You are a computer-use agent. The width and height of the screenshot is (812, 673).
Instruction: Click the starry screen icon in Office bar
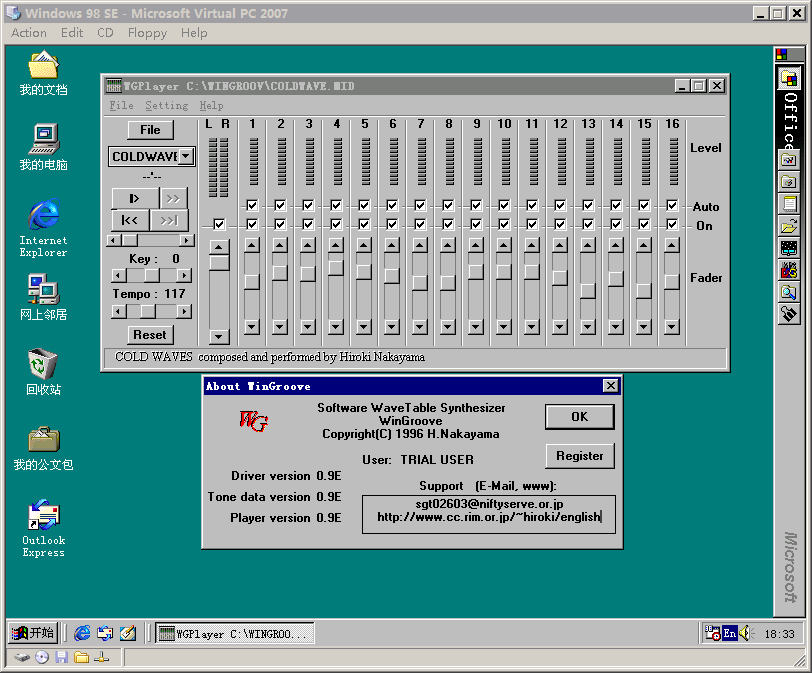point(789,248)
